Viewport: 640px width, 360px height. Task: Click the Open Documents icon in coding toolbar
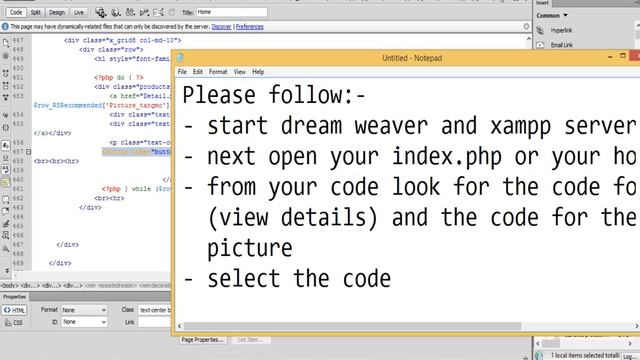coord(6,42)
